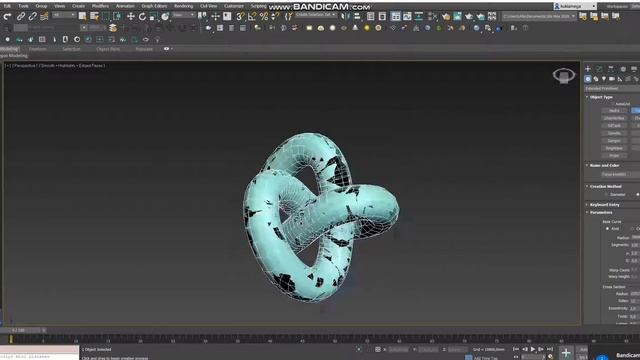Select the Cameras category icon
The height and width of the screenshot is (360, 640).
[x=612, y=79]
